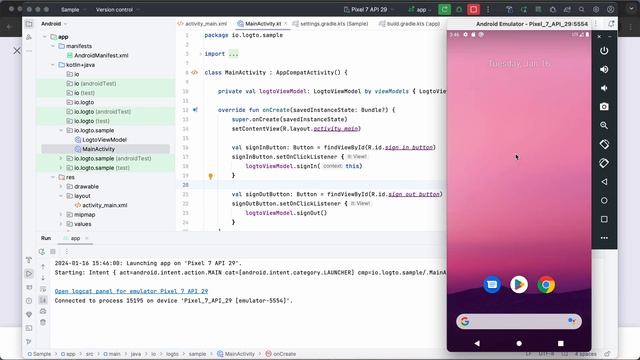Click the lightbulb intention icon in the editor gutter
The width and height of the screenshot is (640, 360).
click(211, 176)
